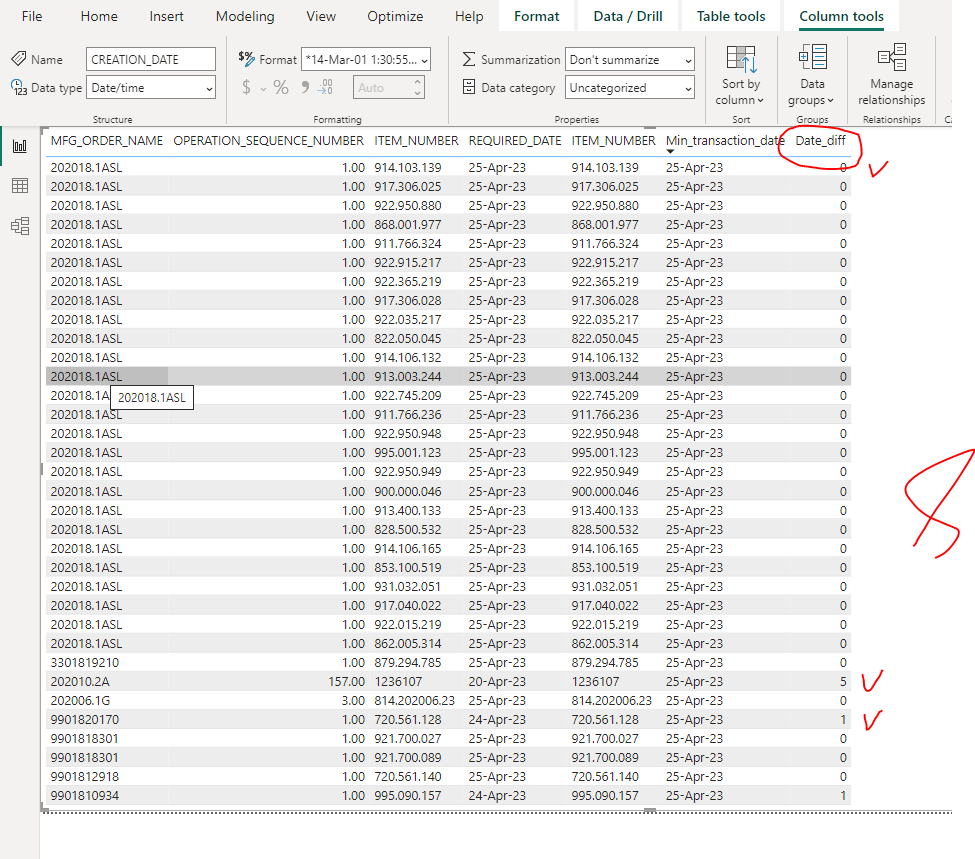This screenshot has width=975, height=859.
Task: Click the MFG_ORDER_NAME column header
Action: click(x=107, y=141)
